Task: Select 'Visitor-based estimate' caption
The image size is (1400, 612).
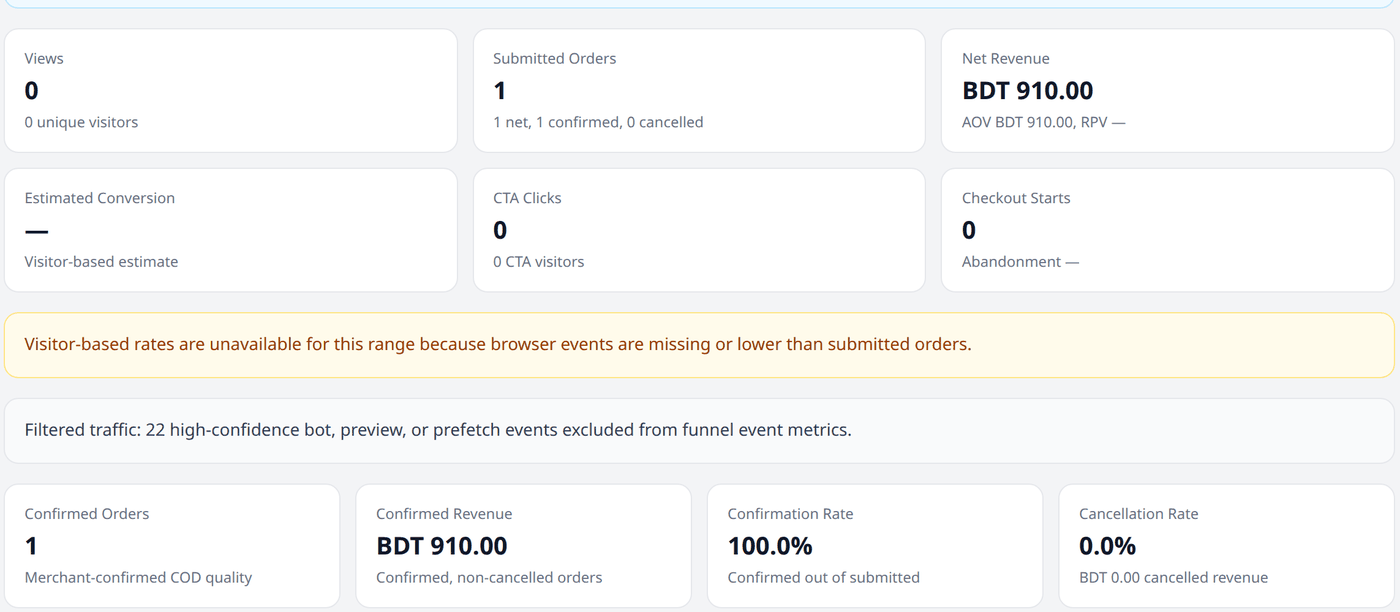Action: click(x=101, y=262)
